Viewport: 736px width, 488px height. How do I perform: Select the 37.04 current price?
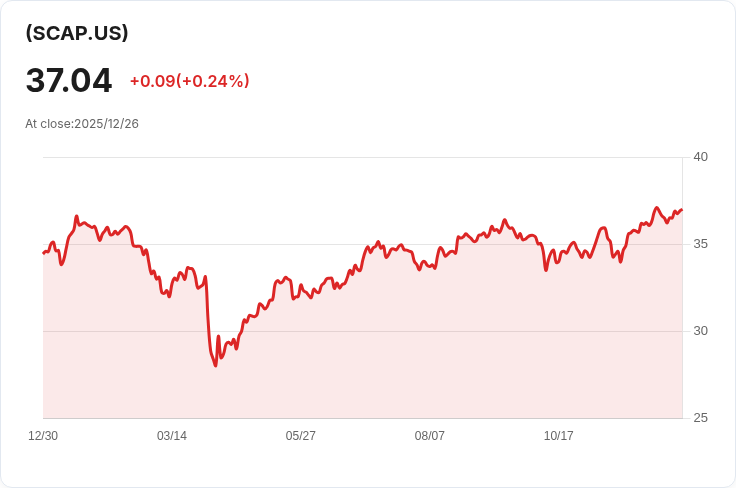coord(69,80)
